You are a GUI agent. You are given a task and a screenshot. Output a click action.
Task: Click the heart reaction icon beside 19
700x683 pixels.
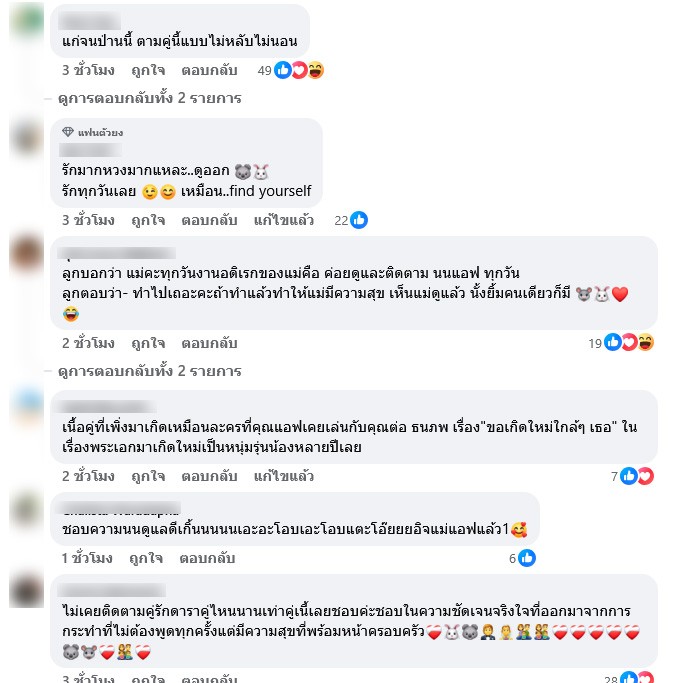point(629,342)
